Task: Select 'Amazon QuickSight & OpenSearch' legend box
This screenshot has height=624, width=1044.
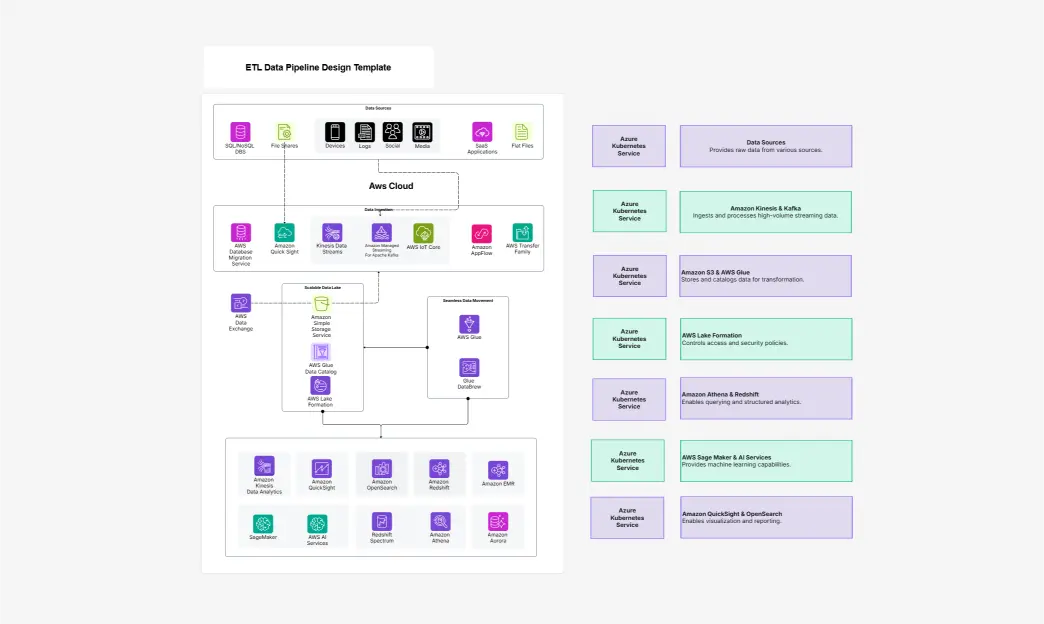Action: pos(766,517)
